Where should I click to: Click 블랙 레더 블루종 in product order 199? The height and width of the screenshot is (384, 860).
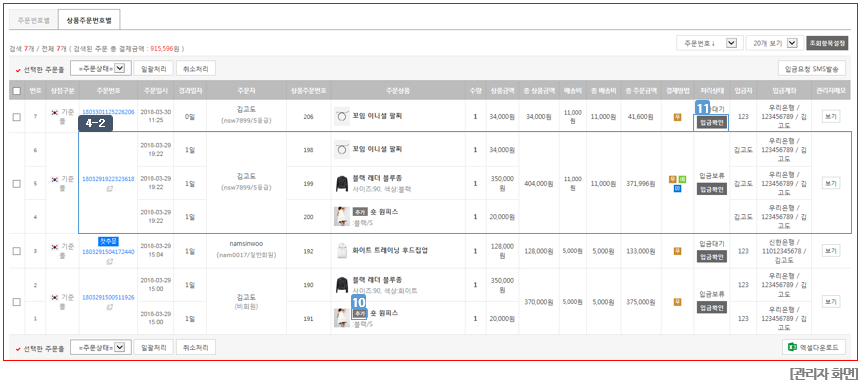[x=377, y=179]
